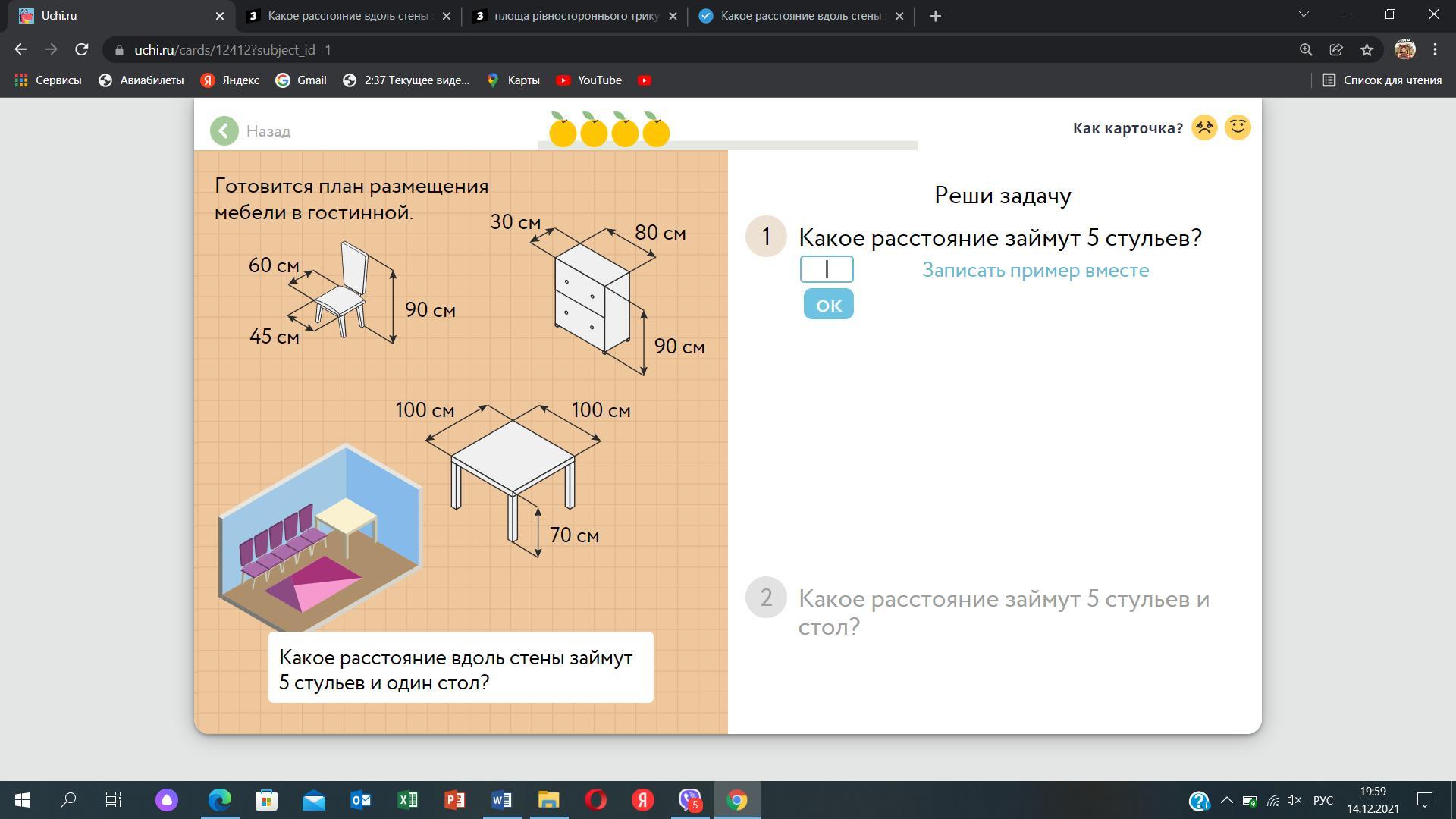
Task: Click the browser reload button
Action: click(82, 50)
